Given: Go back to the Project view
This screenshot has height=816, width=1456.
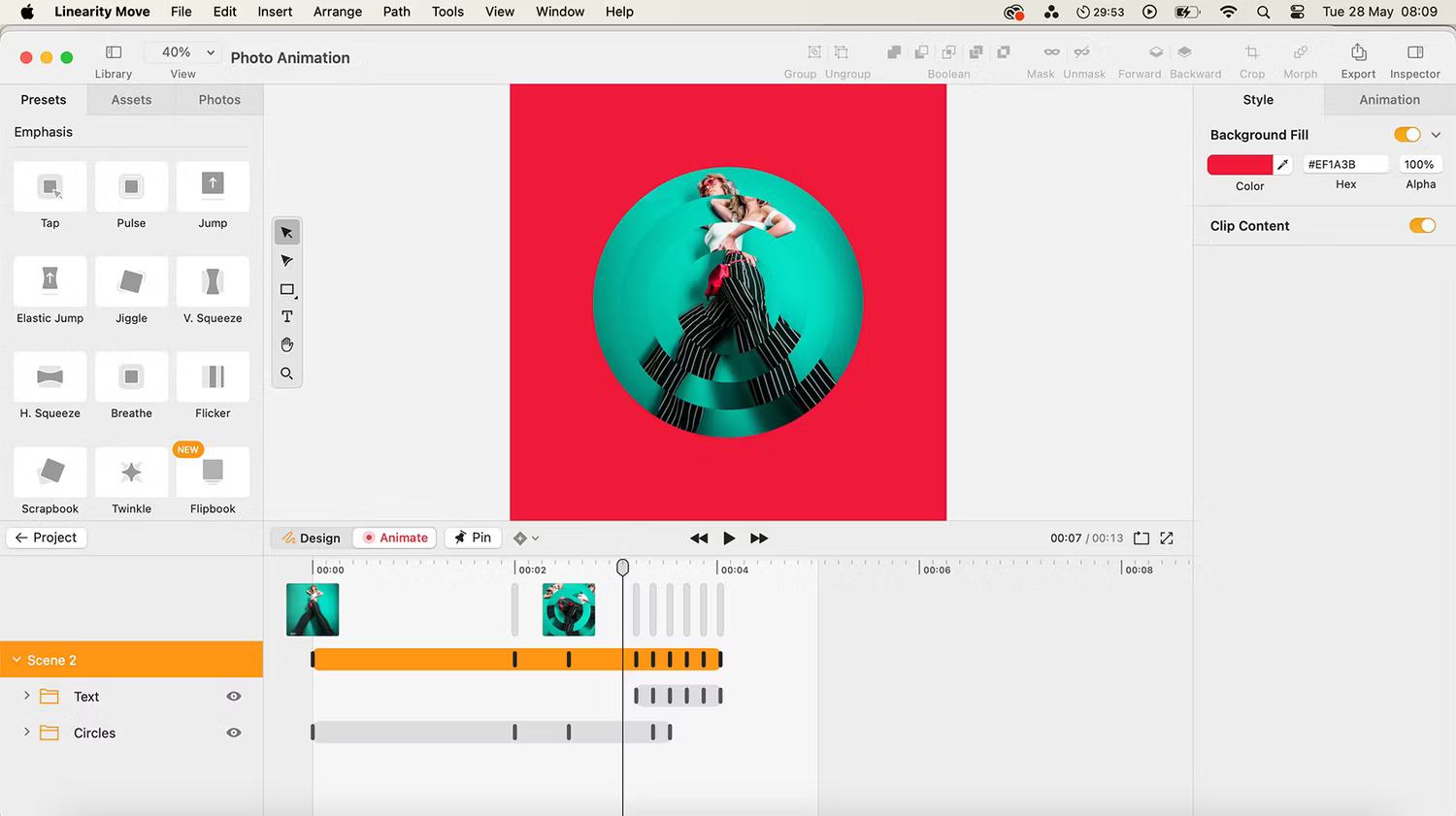Looking at the screenshot, I should click(46, 537).
